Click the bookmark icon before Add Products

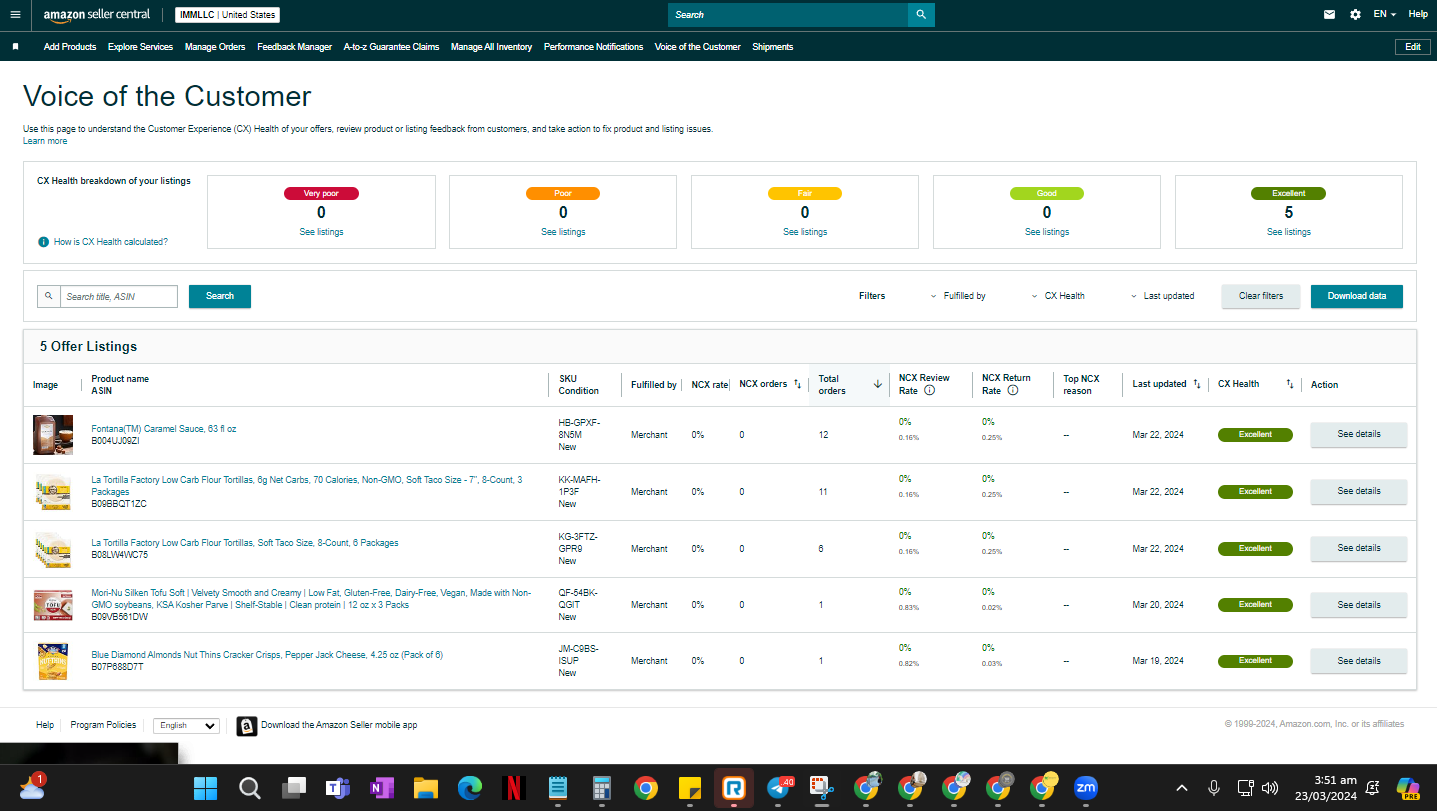pos(15,47)
